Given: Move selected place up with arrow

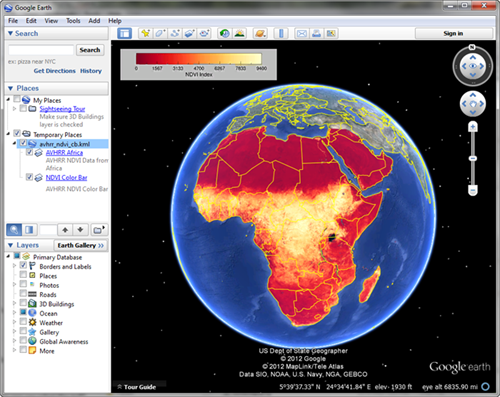Looking at the screenshot, I should point(65,230).
